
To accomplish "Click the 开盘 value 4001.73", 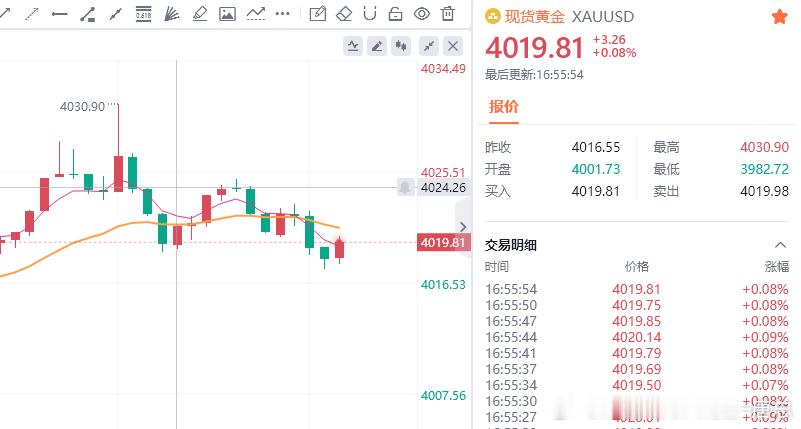I will coord(596,169).
